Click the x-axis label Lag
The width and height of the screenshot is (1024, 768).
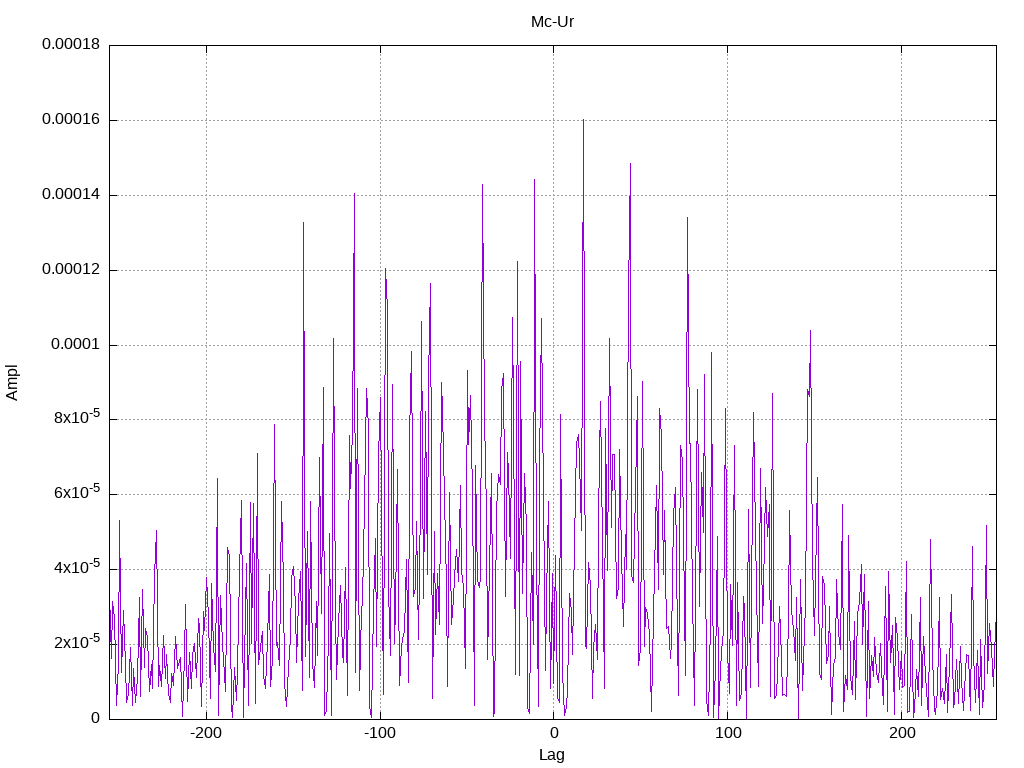pyautogui.click(x=552, y=755)
